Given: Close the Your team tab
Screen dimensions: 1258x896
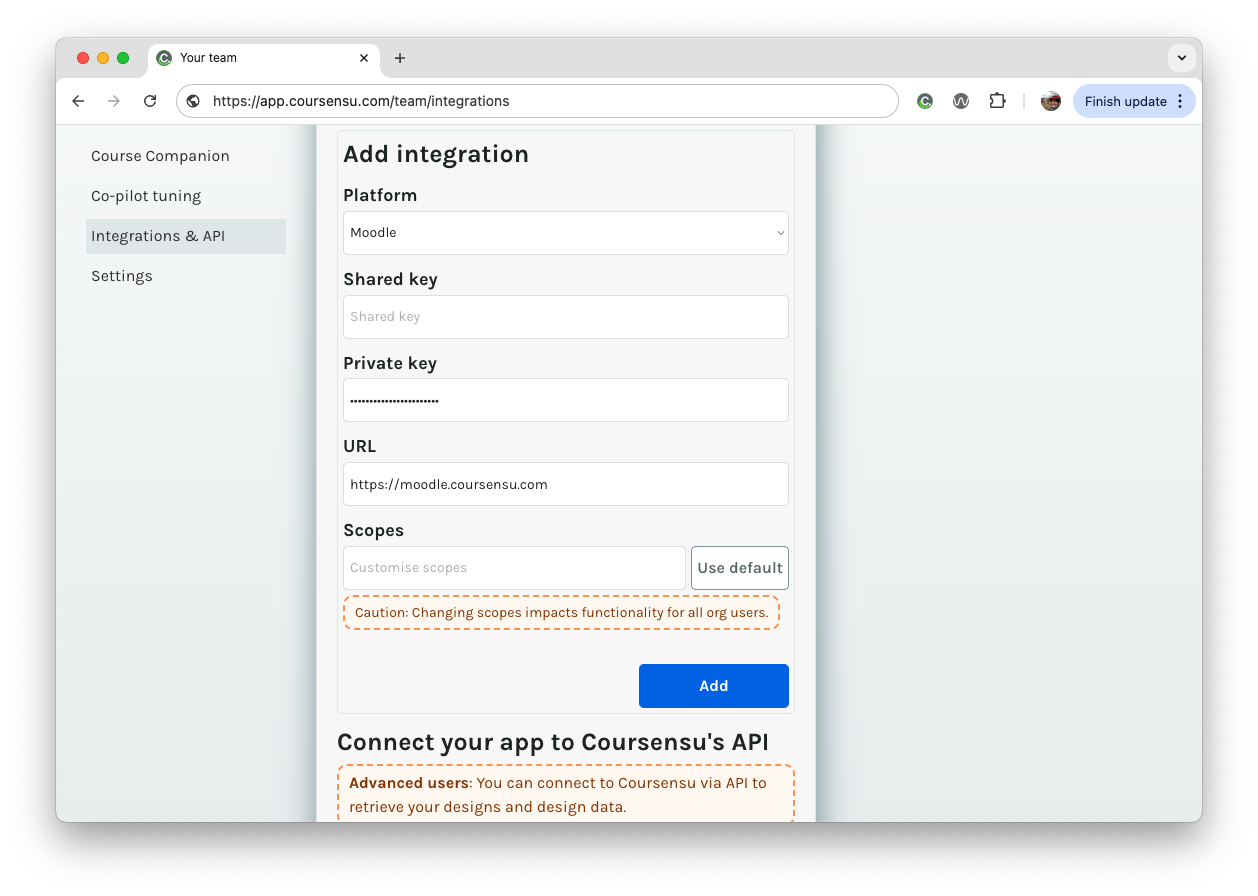Looking at the screenshot, I should 365,58.
